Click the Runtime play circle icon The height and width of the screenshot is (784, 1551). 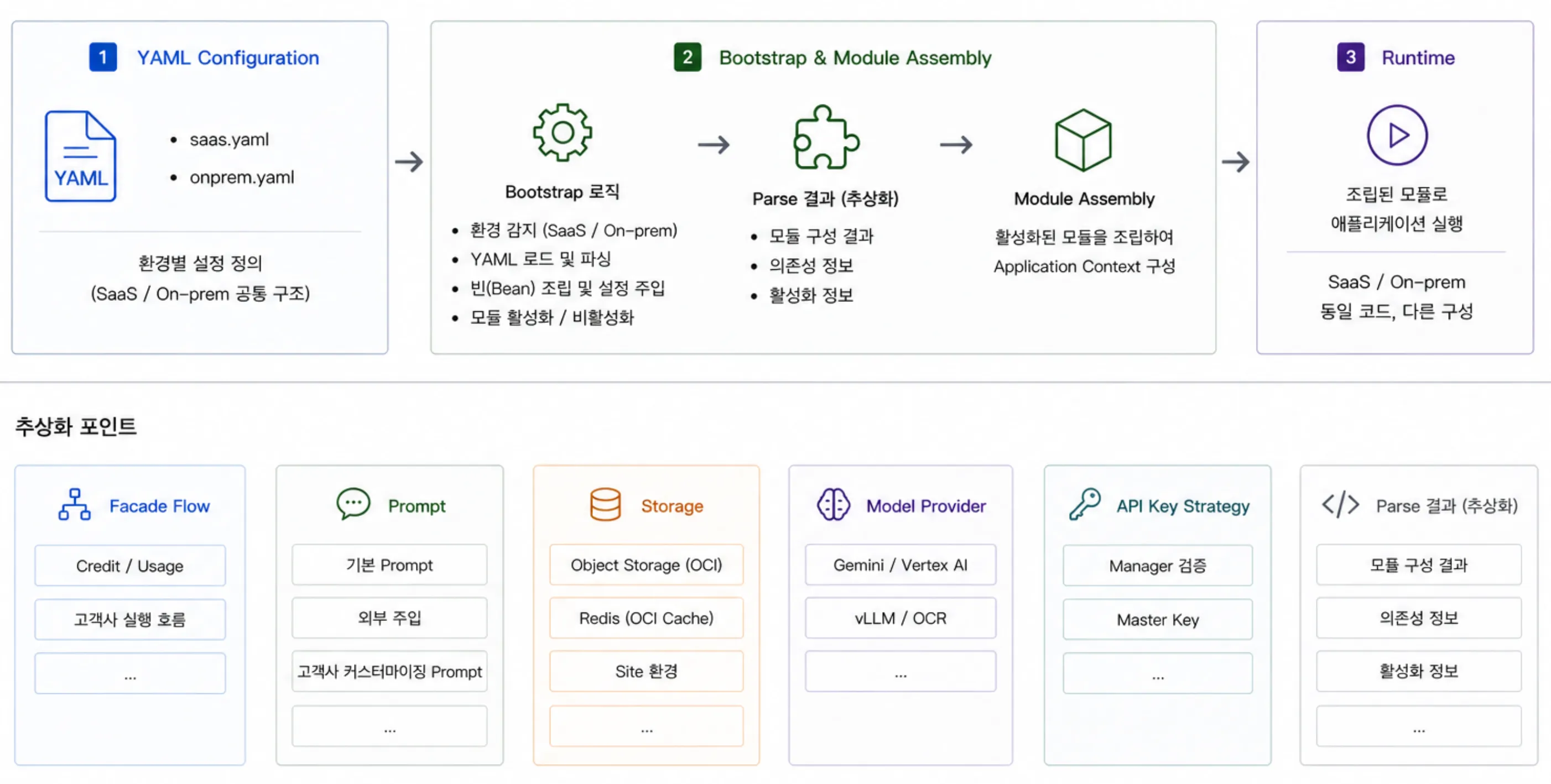coord(1397,135)
